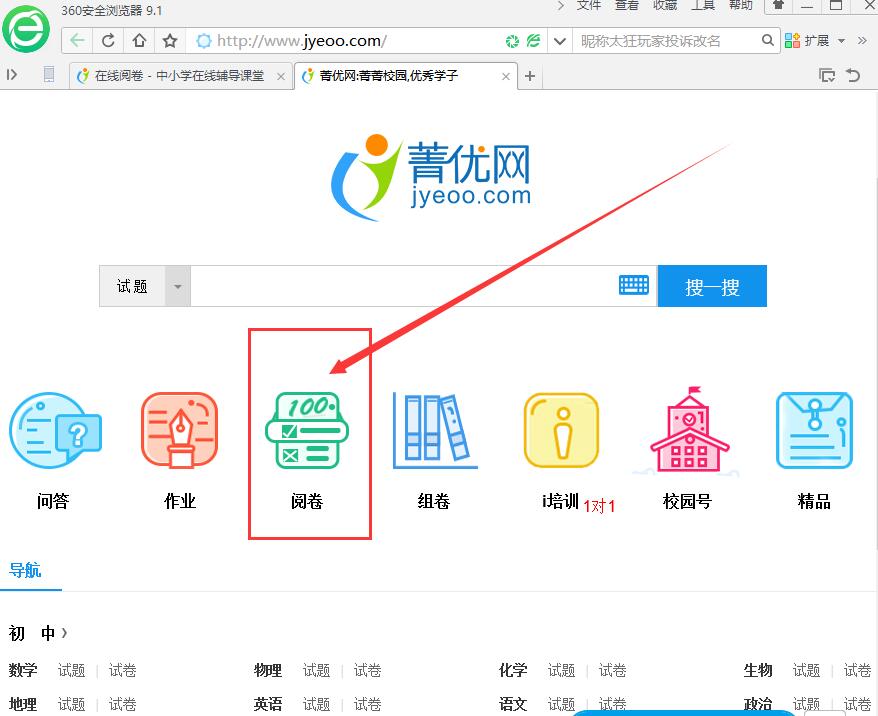This screenshot has height=716, width=878.
Task: Open the 精品 envelope icon
Action: click(814, 431)
